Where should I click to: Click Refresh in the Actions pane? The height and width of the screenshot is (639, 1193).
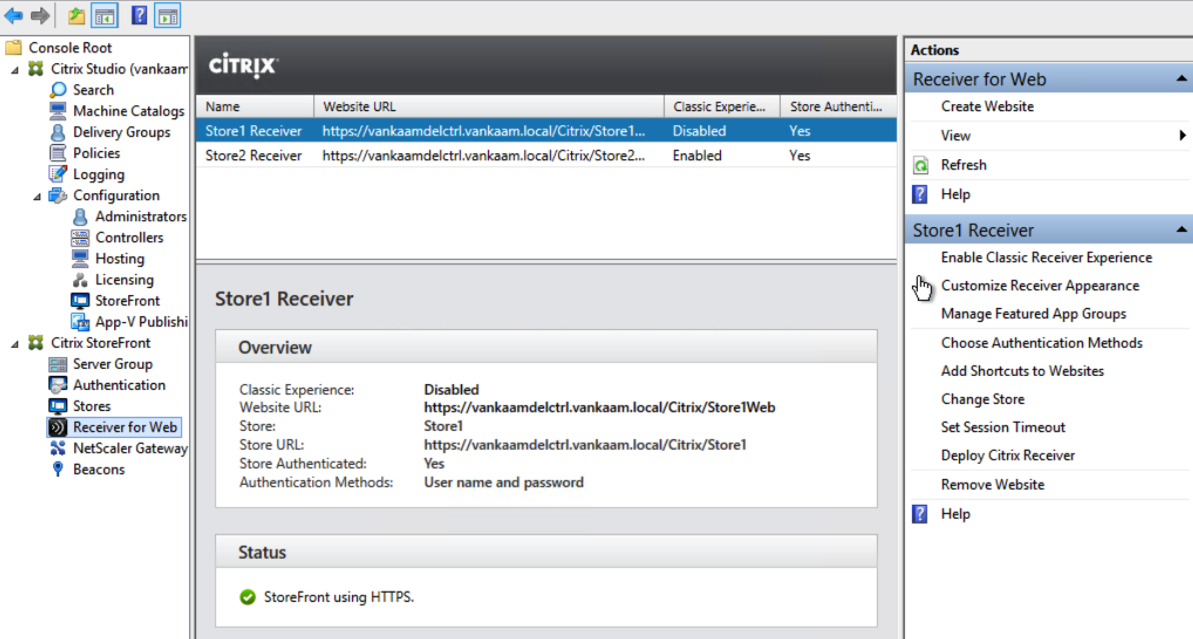(x=963, y=165)
